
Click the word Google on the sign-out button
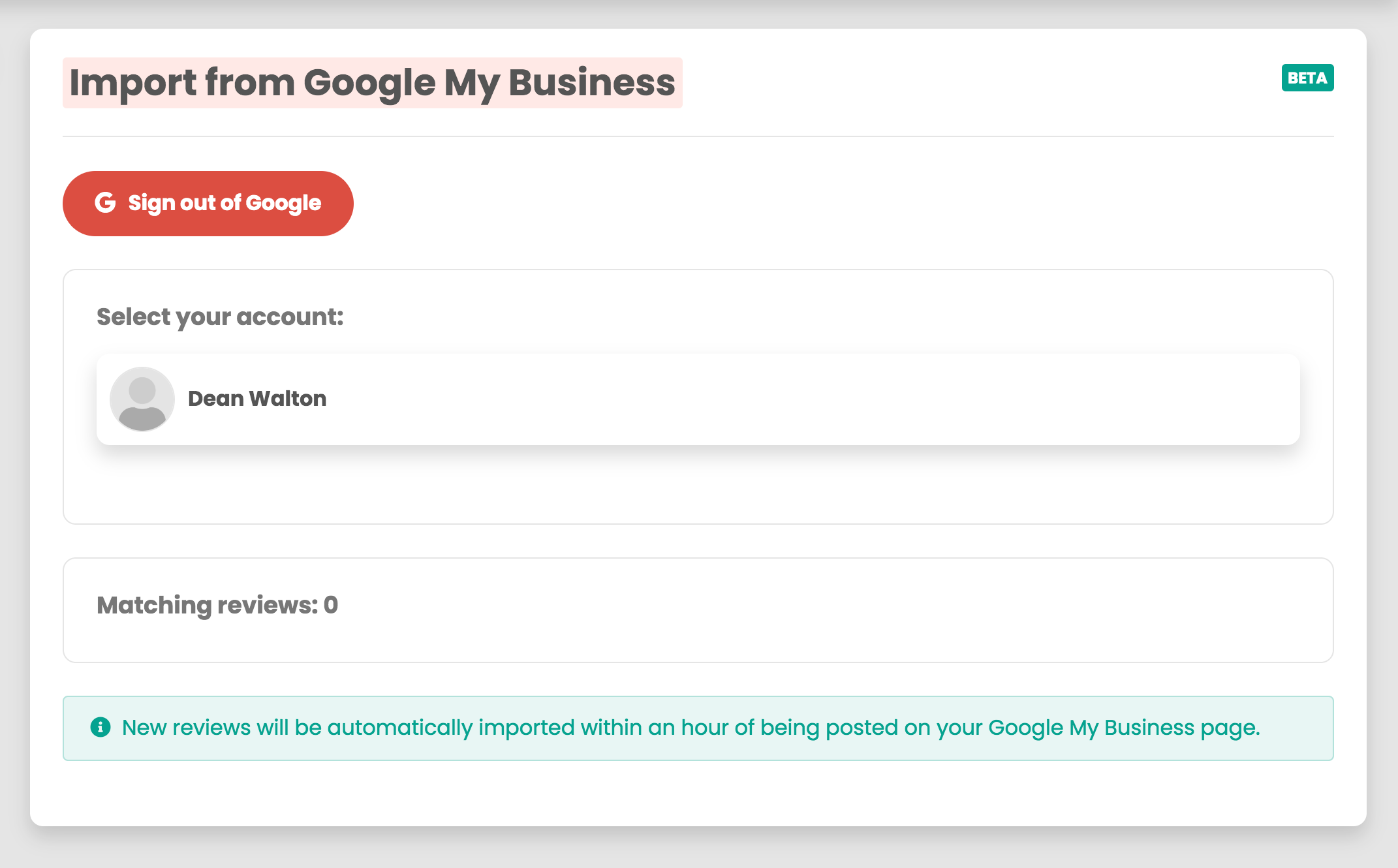(283, 203)
